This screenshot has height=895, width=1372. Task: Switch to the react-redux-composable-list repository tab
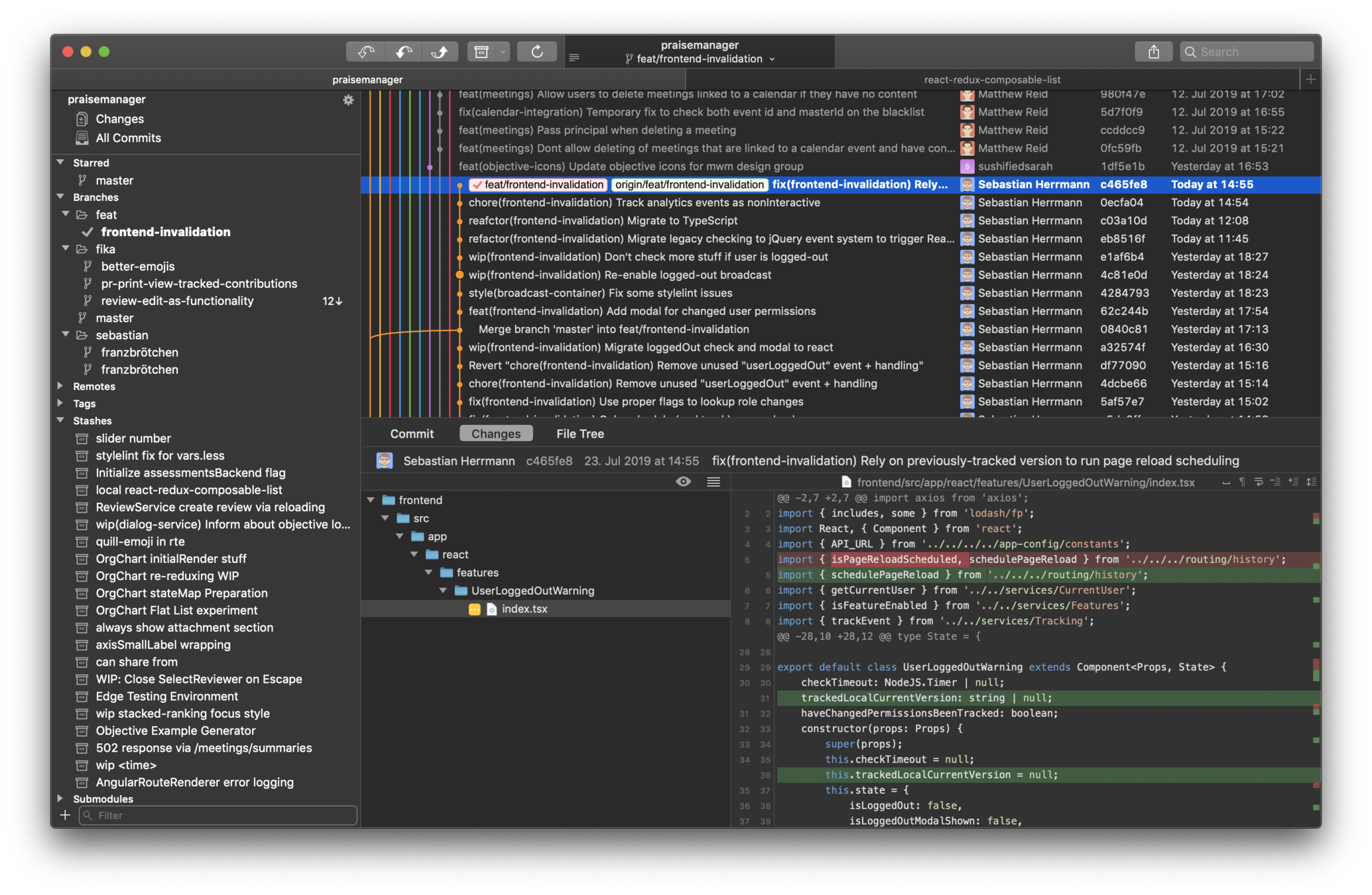pyautogui.click(x=992, y=80)
